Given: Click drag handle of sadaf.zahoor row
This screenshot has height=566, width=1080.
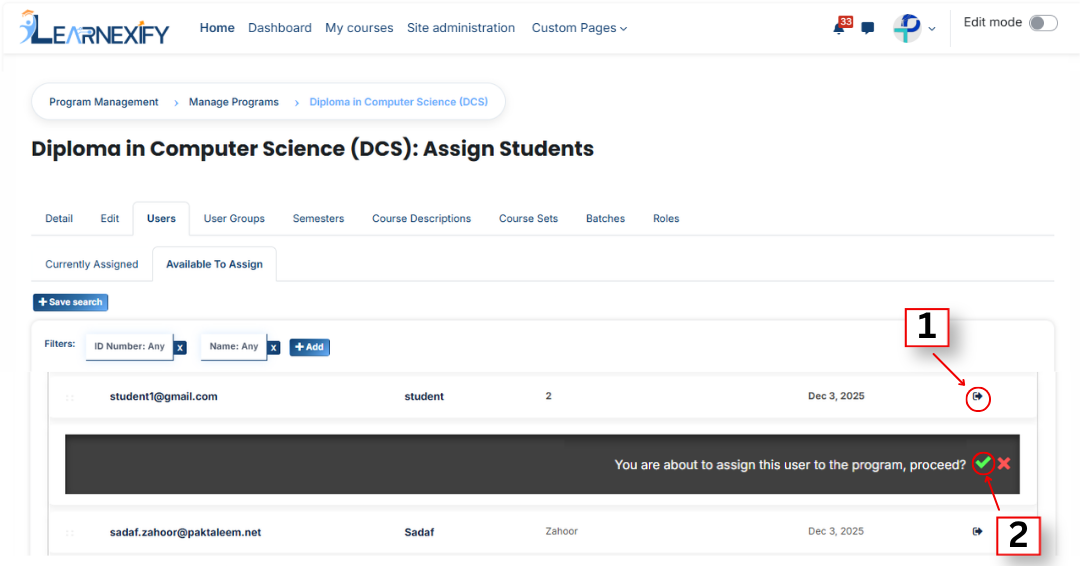Looking at the screenshot, I should 70,532.
